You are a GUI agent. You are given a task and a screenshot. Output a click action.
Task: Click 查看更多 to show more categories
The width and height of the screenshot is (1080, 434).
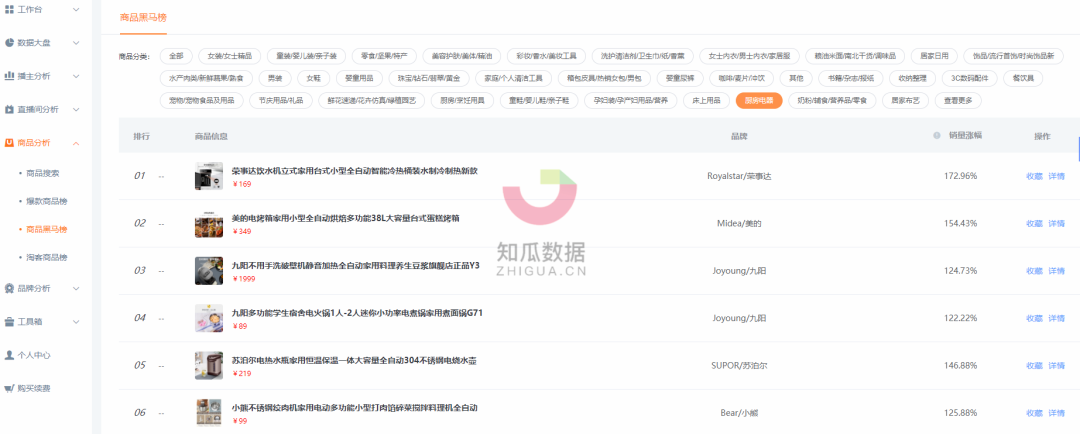click(x=958, y=101)
